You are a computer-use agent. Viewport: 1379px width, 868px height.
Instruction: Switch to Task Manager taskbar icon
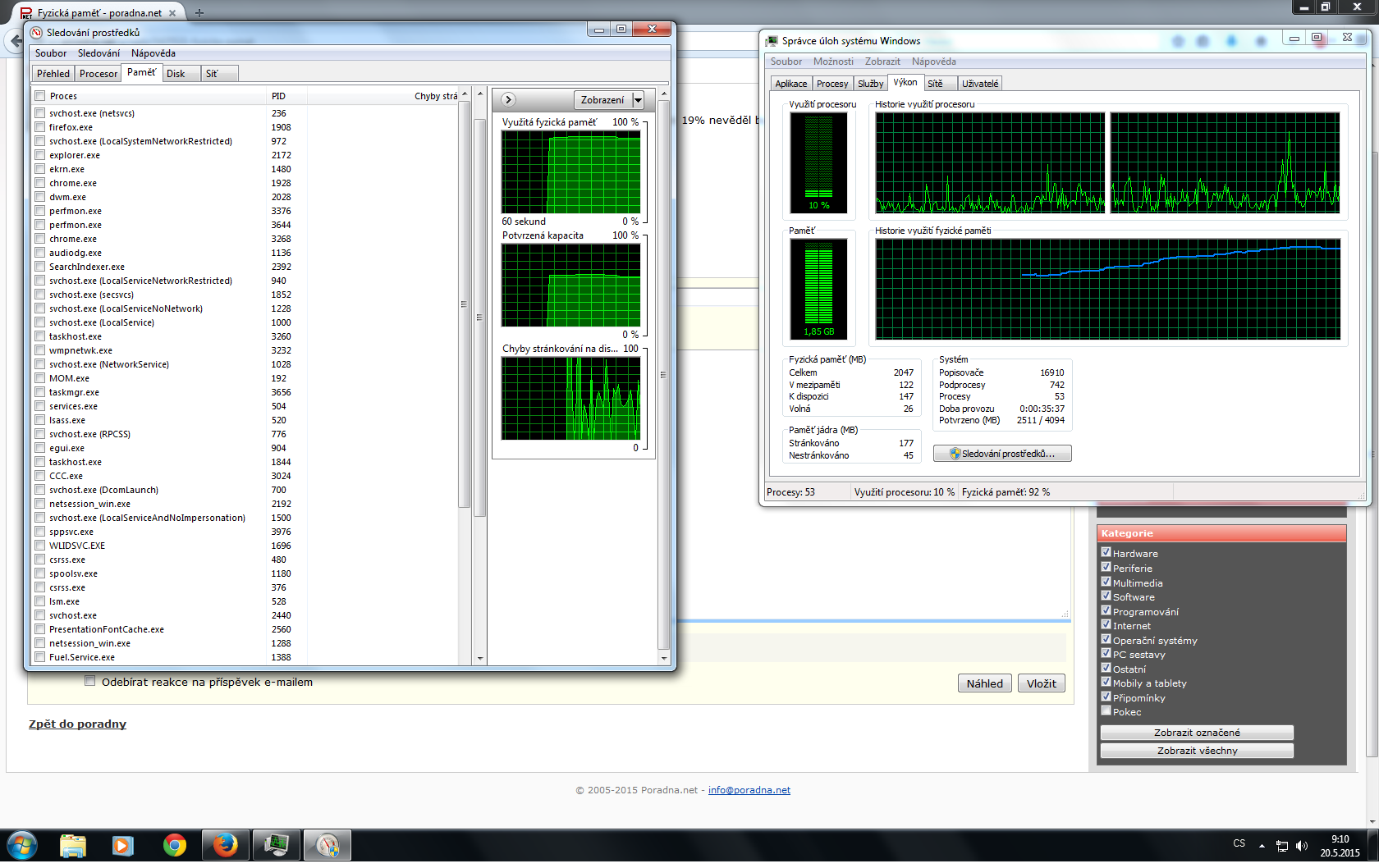[x=277, y=845]
